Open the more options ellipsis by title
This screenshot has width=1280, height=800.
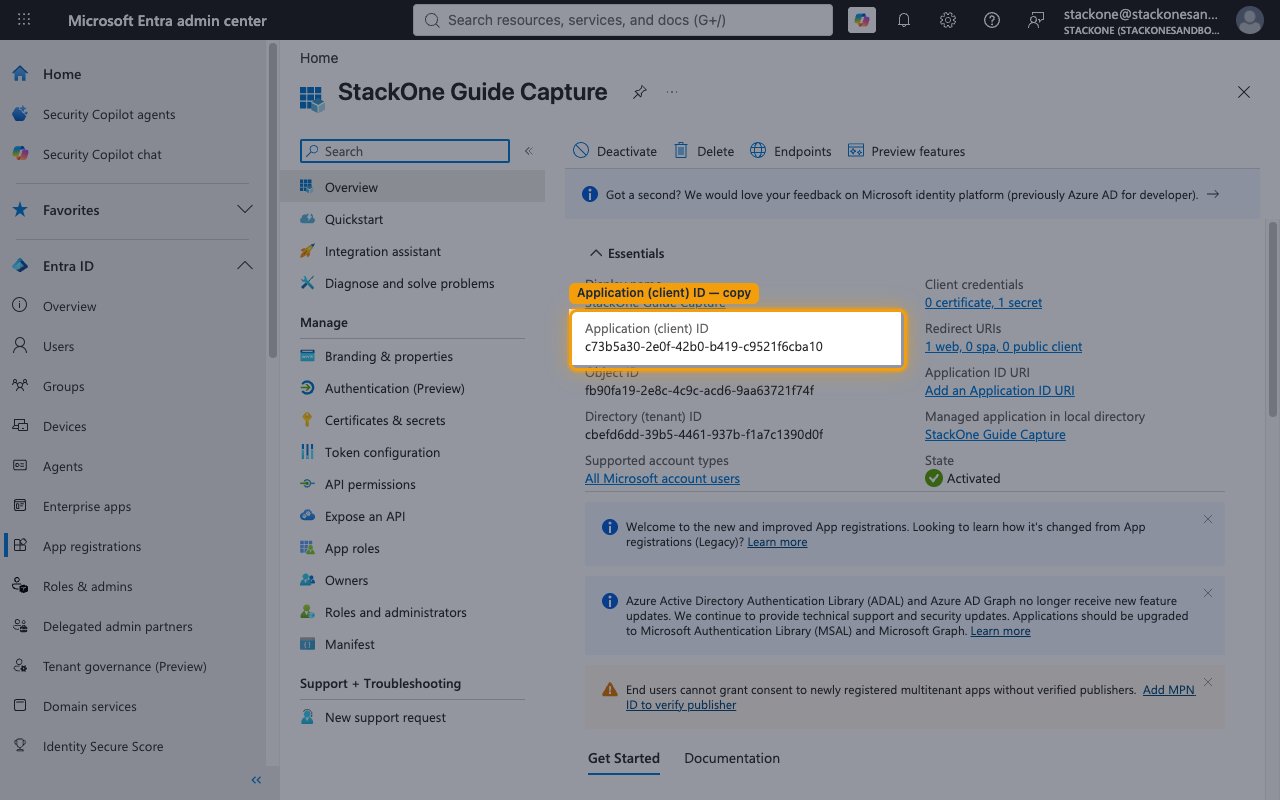672,92
